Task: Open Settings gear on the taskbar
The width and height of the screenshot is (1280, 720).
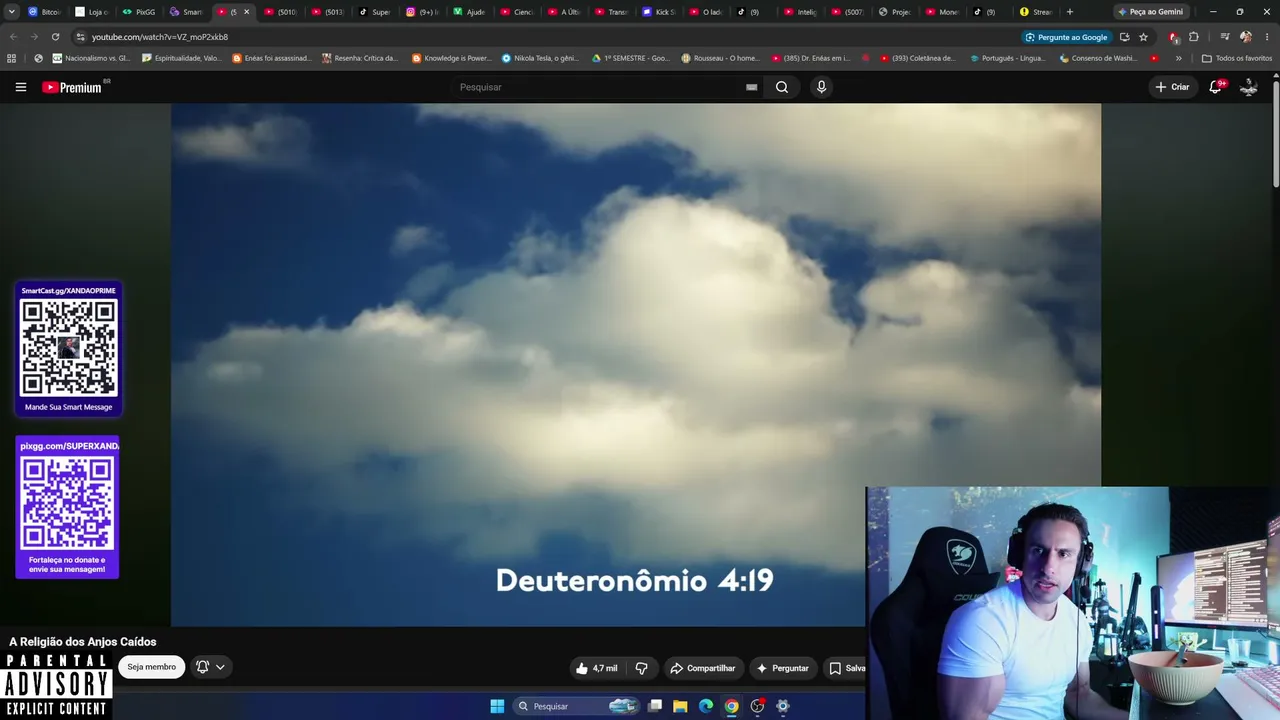Action: click(783, 706)
